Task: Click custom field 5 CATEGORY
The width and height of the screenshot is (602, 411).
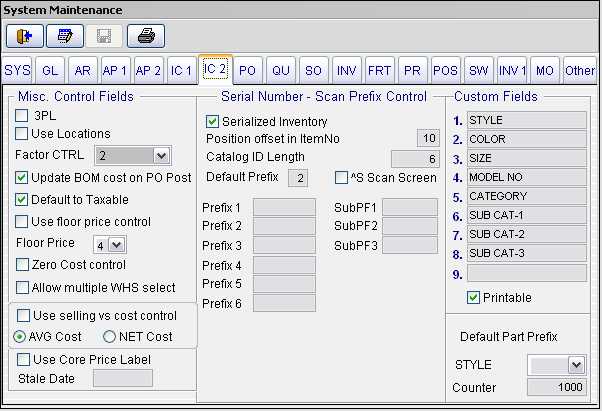Action: pyautogui.click(x=527, y=196)
